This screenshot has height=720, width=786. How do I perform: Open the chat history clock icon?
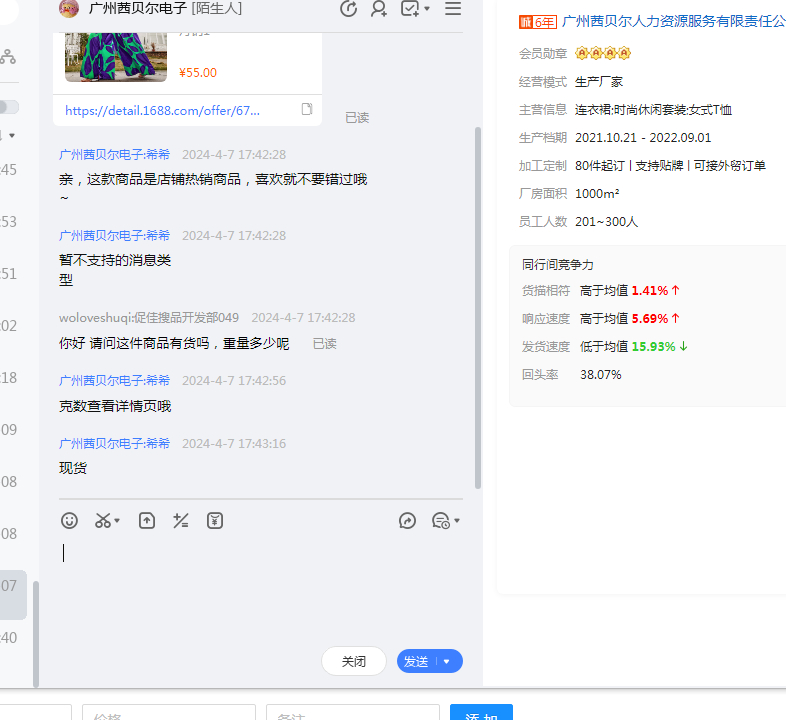pos(440,520)
